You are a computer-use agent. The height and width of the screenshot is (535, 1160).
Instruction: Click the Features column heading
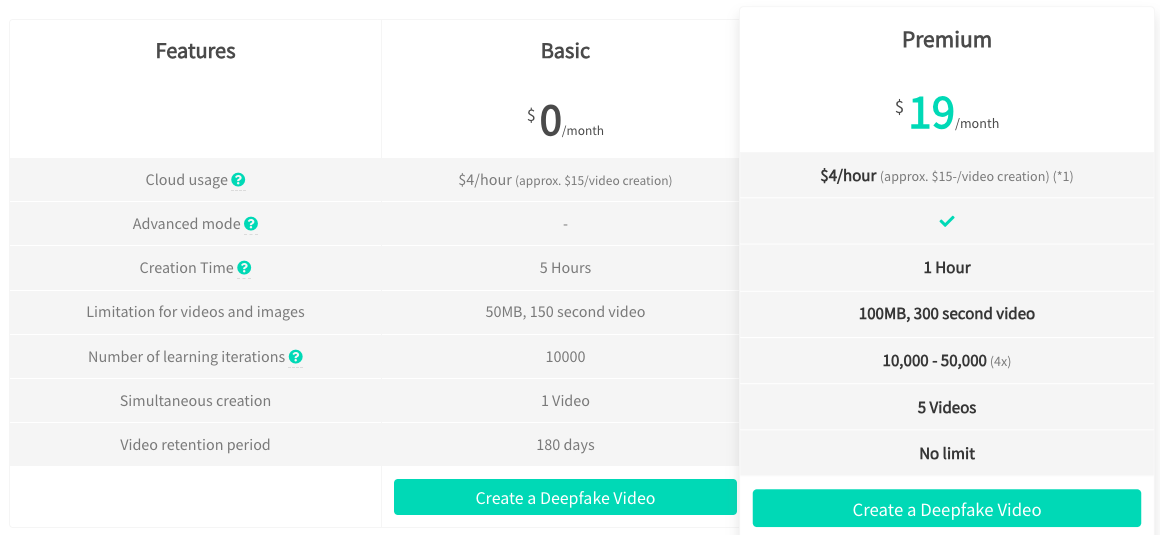pyautogui.click(x=195, y=50)
